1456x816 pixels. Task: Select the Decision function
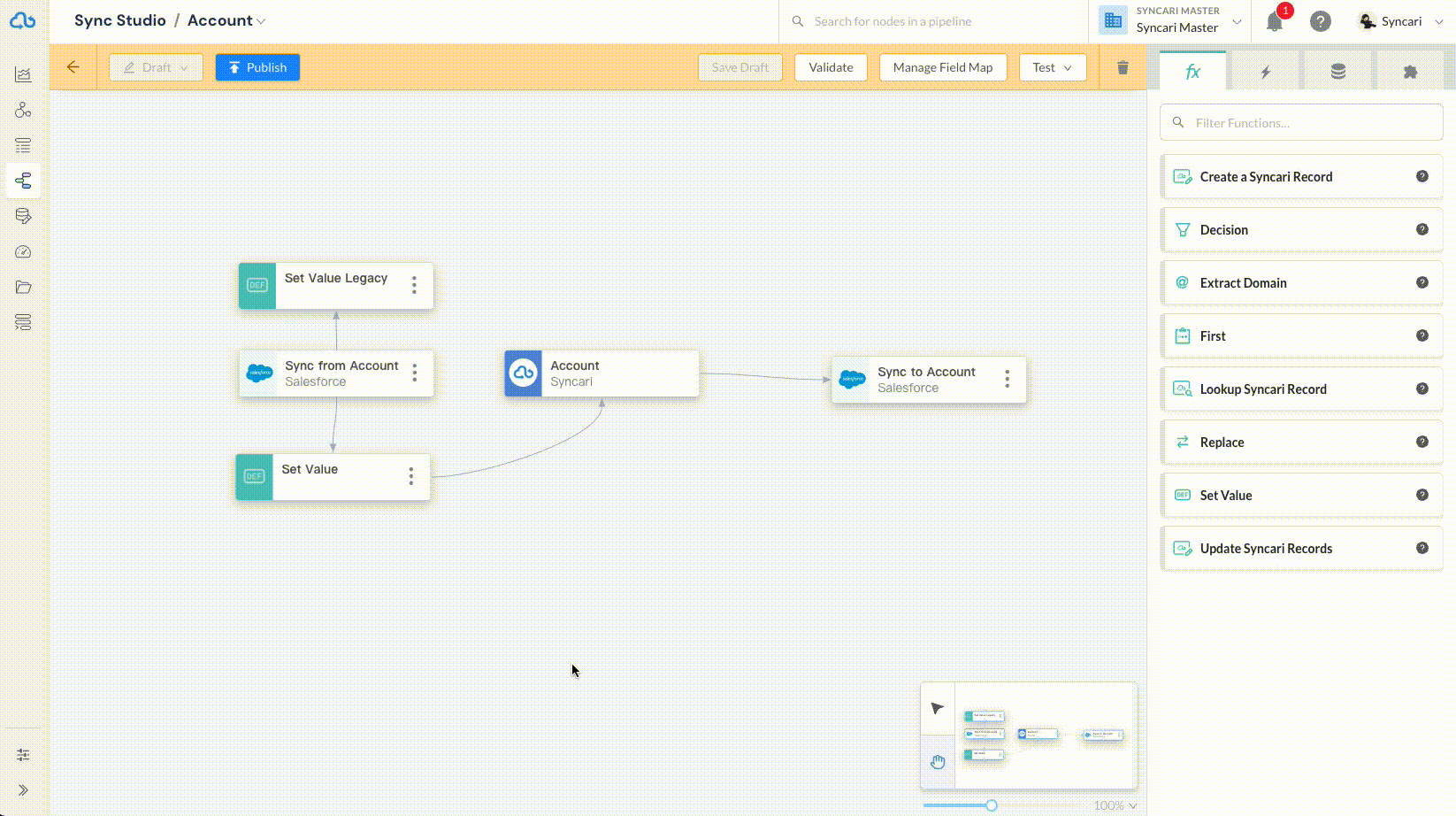click(x=1301, y=230)
